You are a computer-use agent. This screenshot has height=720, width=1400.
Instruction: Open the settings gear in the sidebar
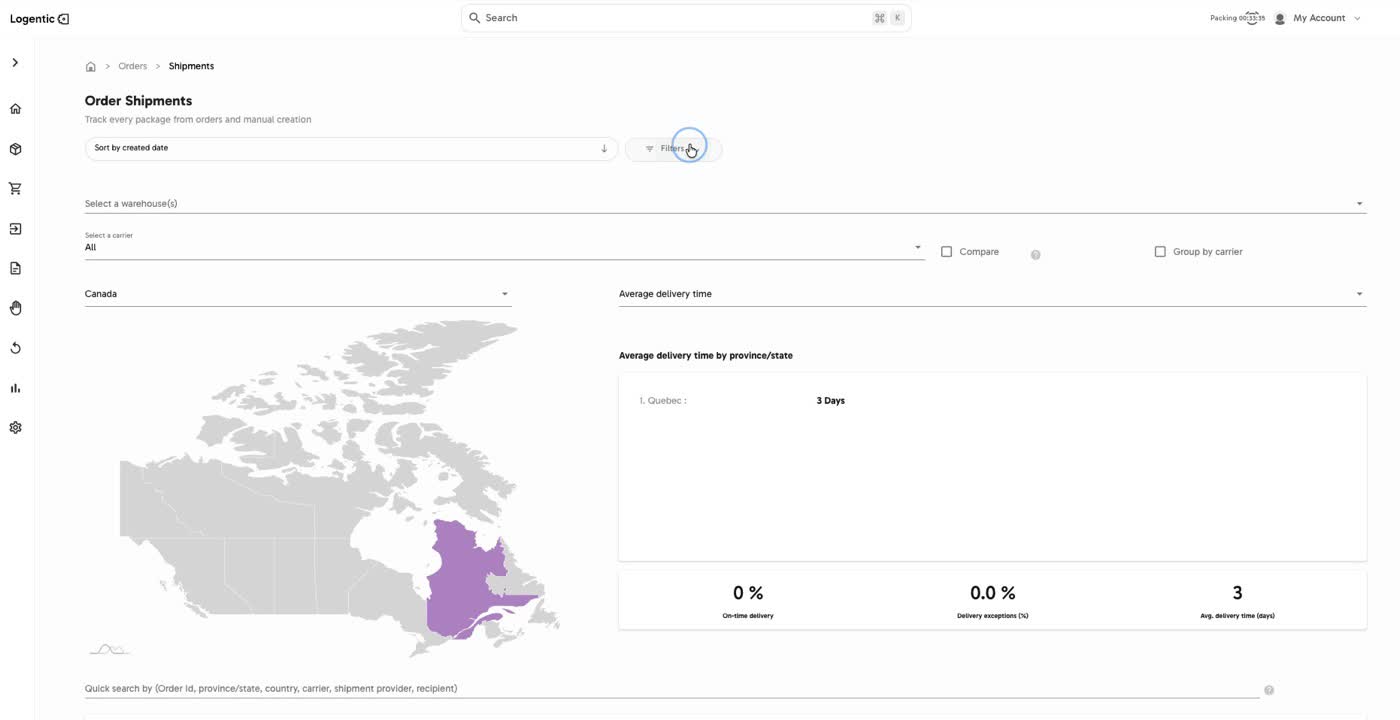pos(15,427)
